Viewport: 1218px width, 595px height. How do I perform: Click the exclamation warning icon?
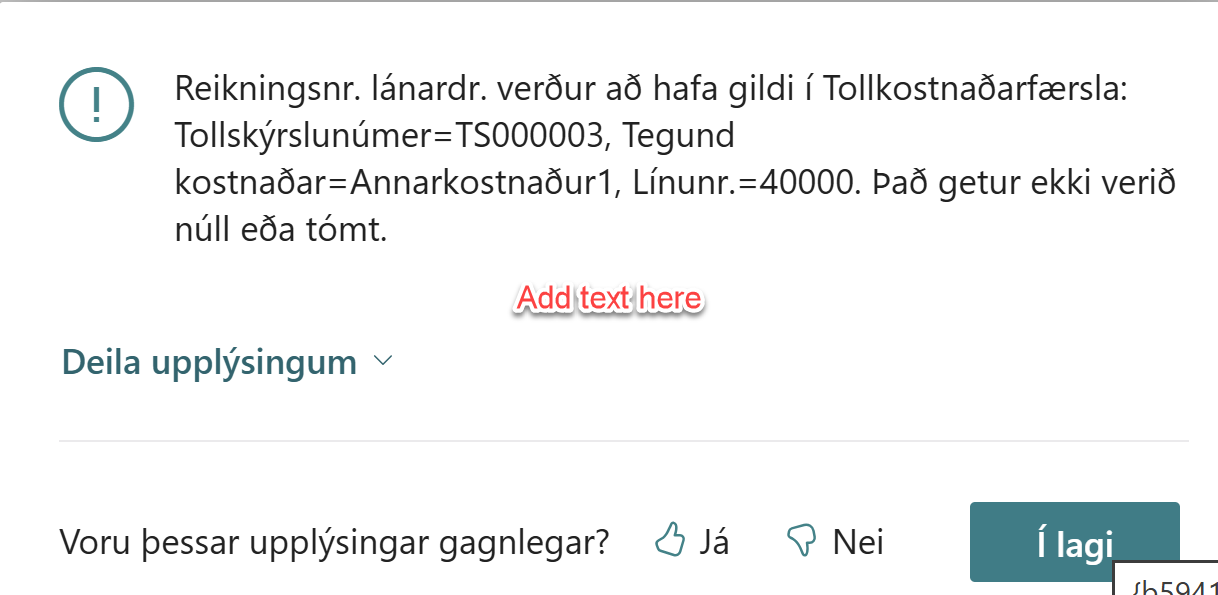96,102
